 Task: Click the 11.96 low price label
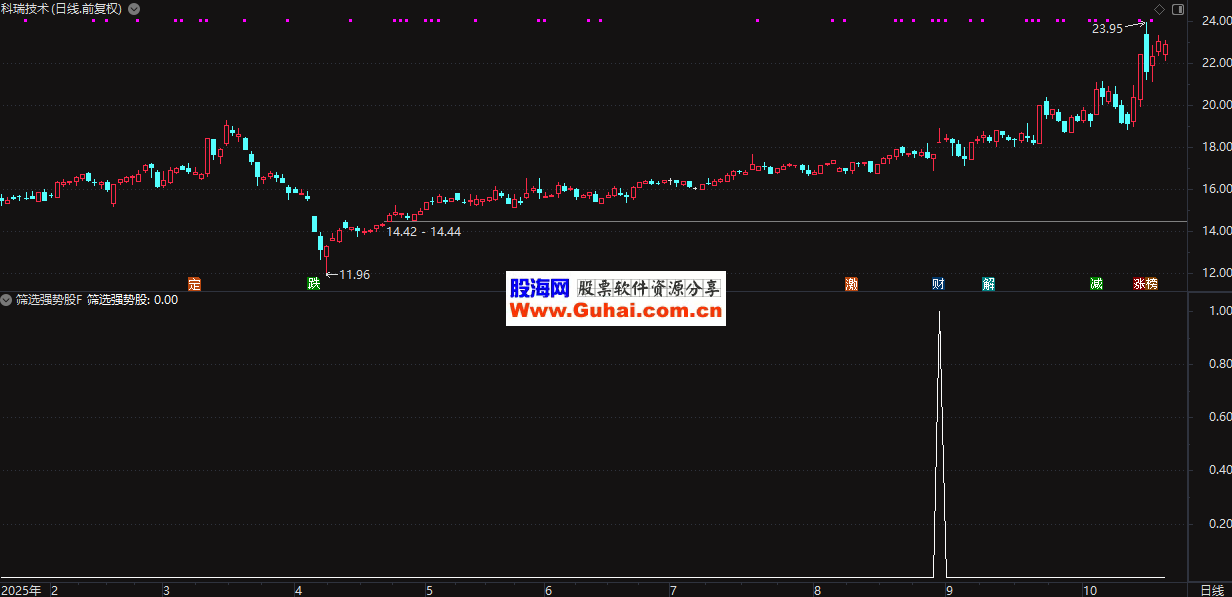pos(355,274)
